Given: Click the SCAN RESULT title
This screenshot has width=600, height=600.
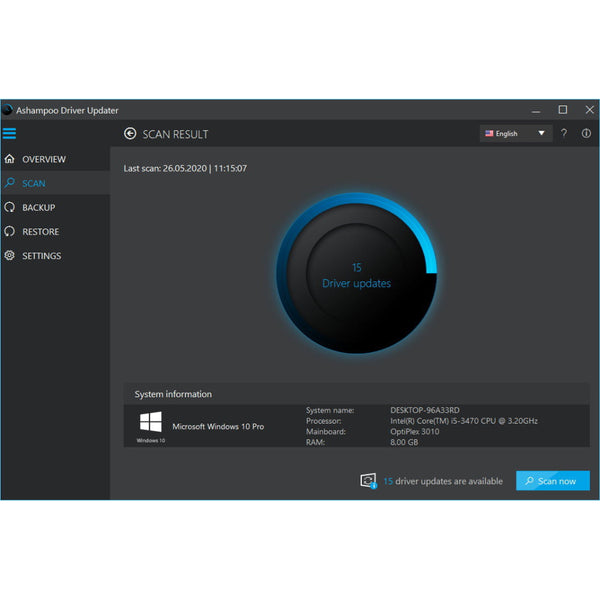Looking at the screenshot, I should pyautogui.click(x=175, y=134).
